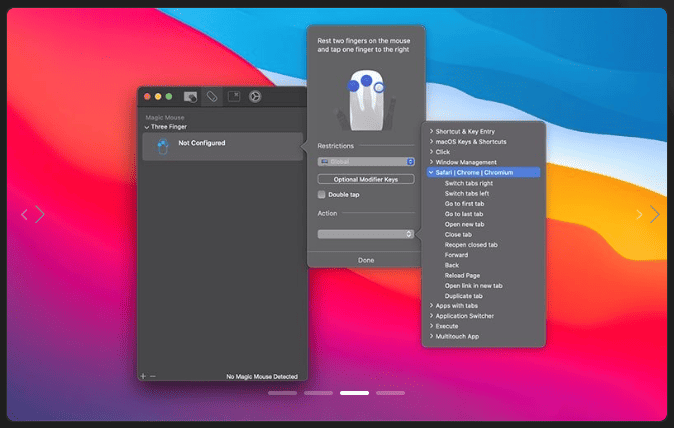Select the Not Configured gesture row
Screen dimensions: 674x428
pyautogui.click(x=223, y=147)
